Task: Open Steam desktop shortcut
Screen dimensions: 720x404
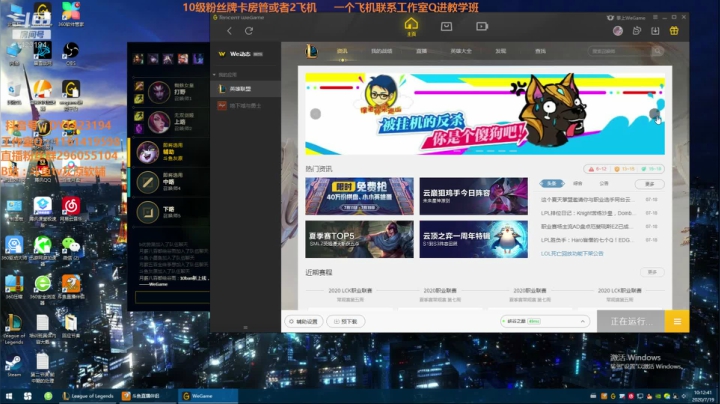Action: (13, 366)
